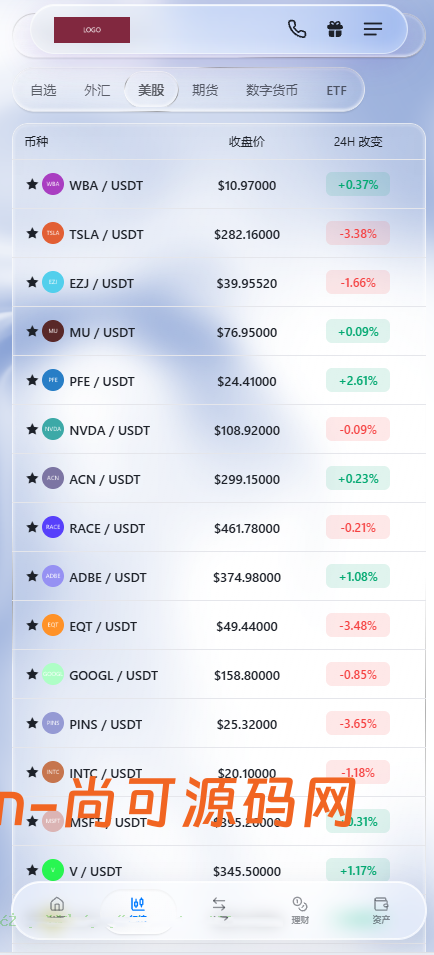Switch to the 数字货币 tab
Screen dimensions: 434x955
(271, 90)
